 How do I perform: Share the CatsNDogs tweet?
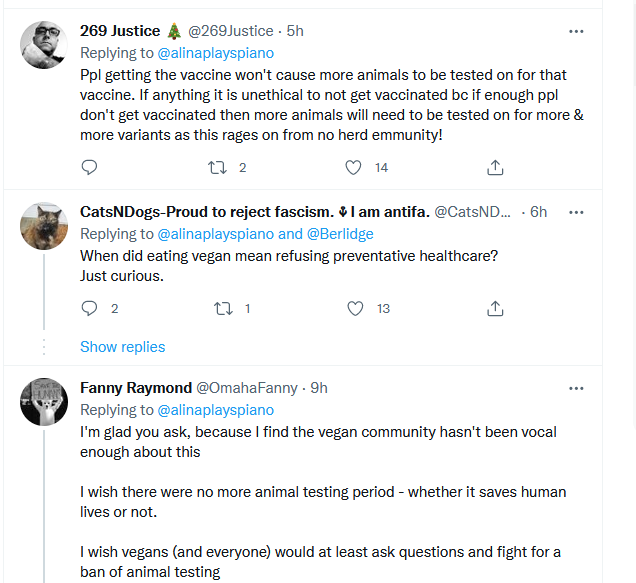click(x=494, y=309)
